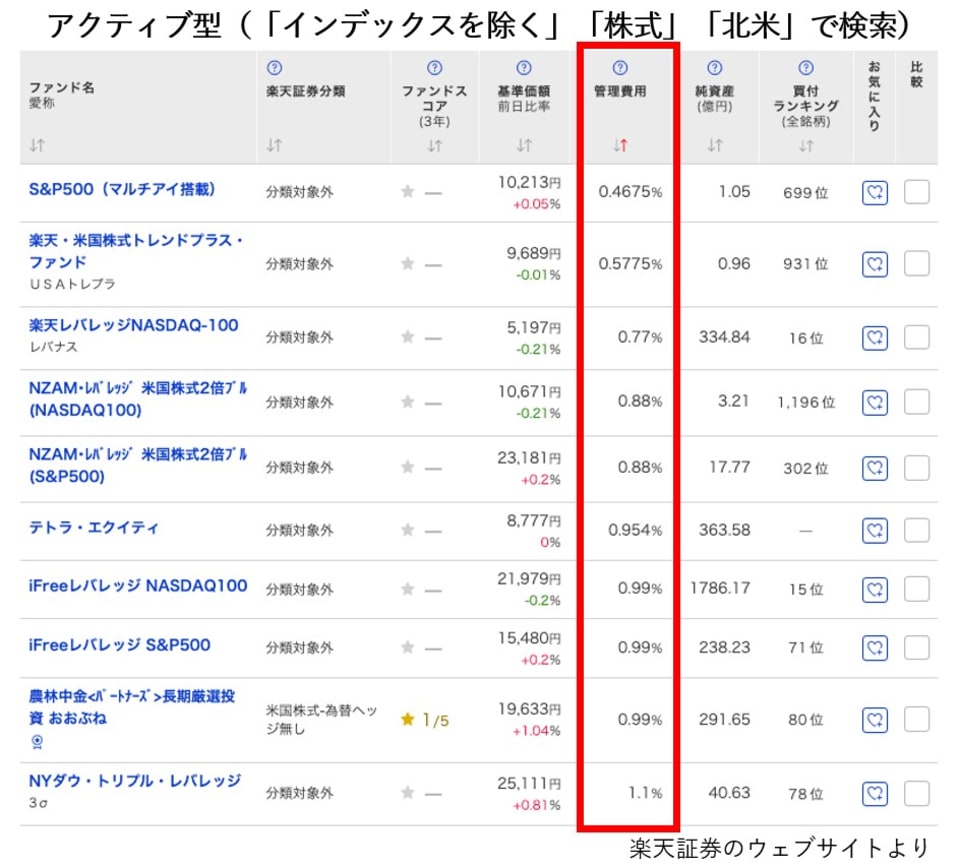Click 1786.17 net assets value
This screenshot has height=866, width=960.
[x=719, y=589]
